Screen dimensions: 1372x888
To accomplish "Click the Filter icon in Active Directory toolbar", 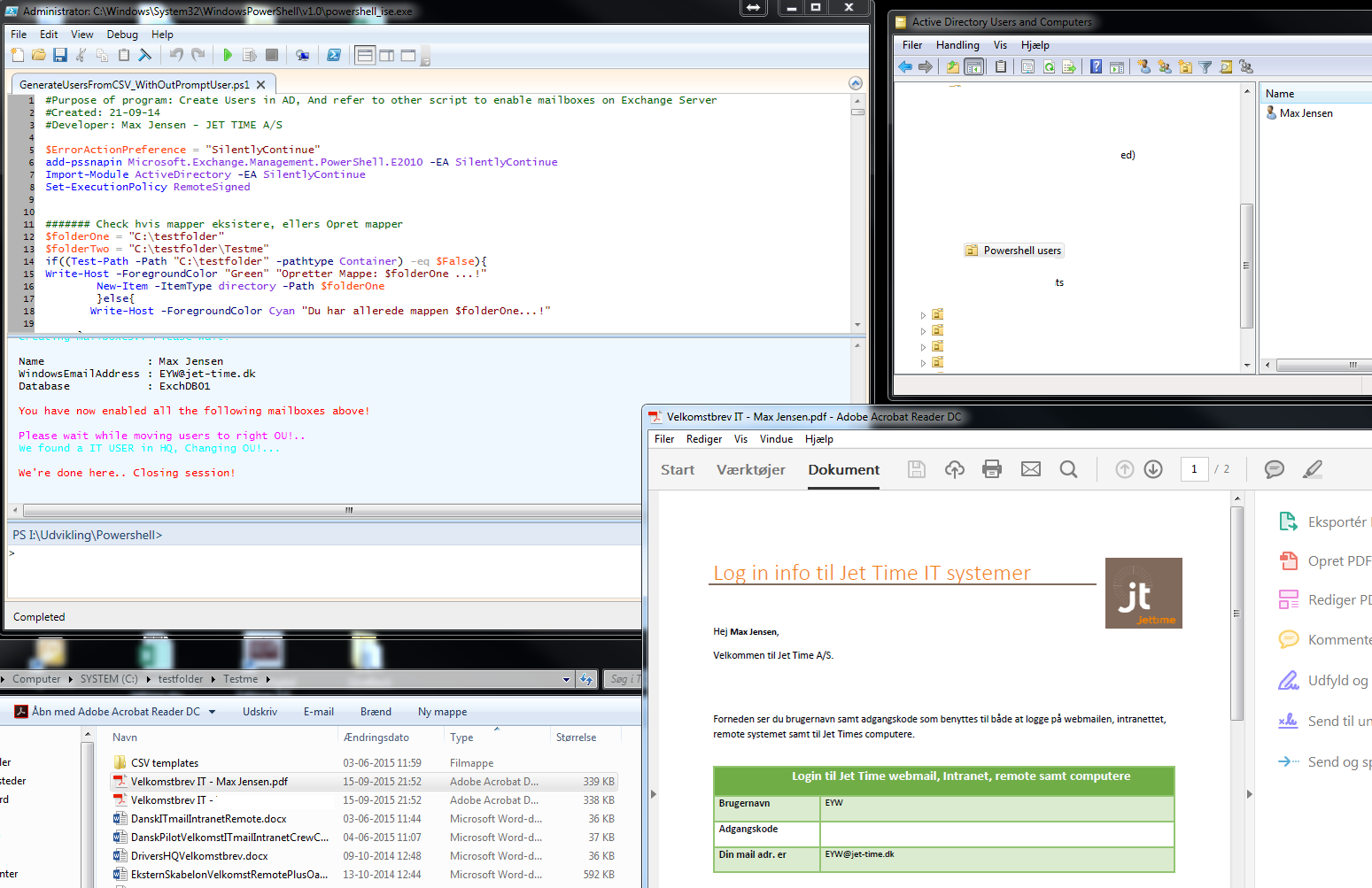I will coord(1205,67).
